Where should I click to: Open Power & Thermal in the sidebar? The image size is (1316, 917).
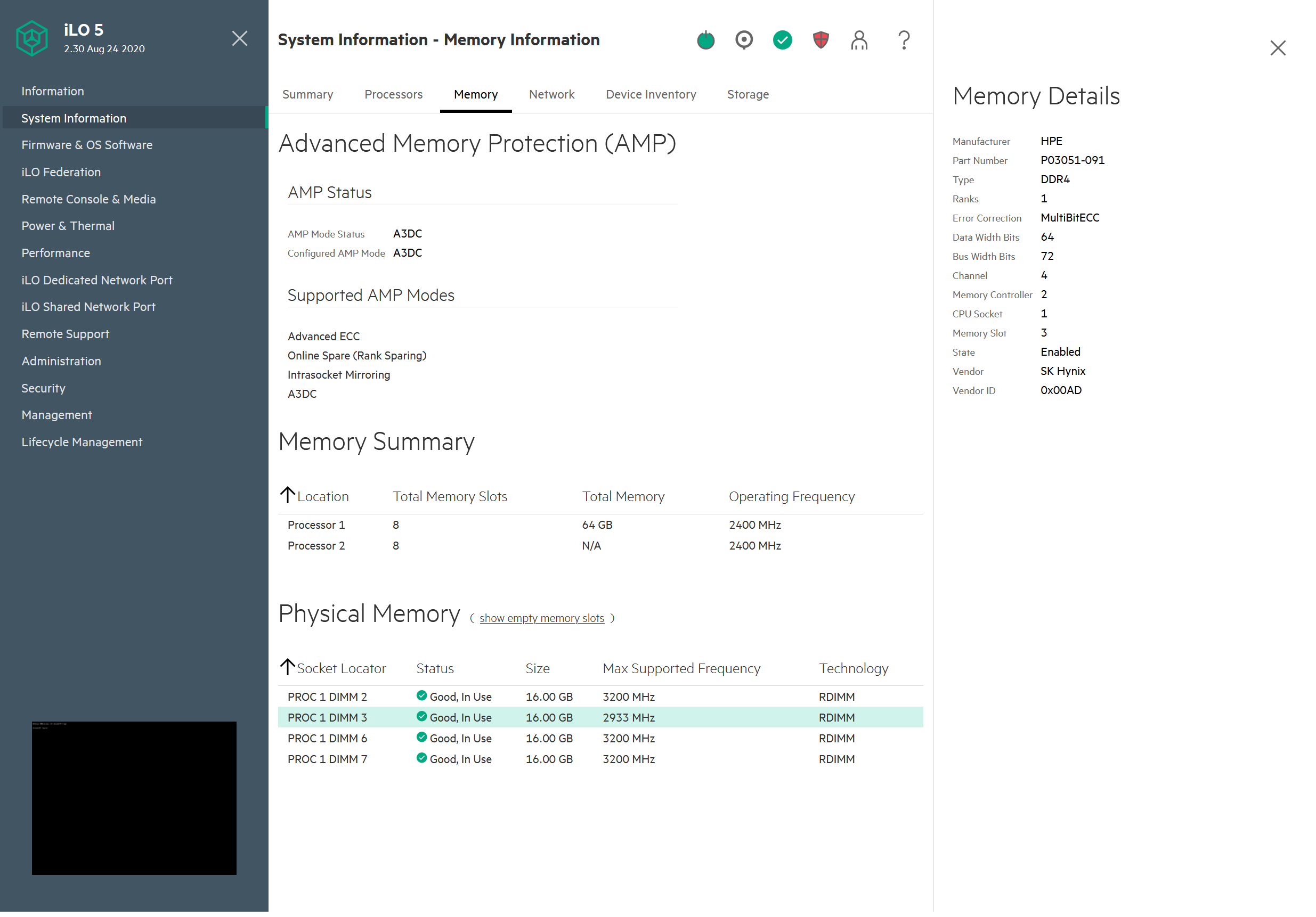point(68,226)
